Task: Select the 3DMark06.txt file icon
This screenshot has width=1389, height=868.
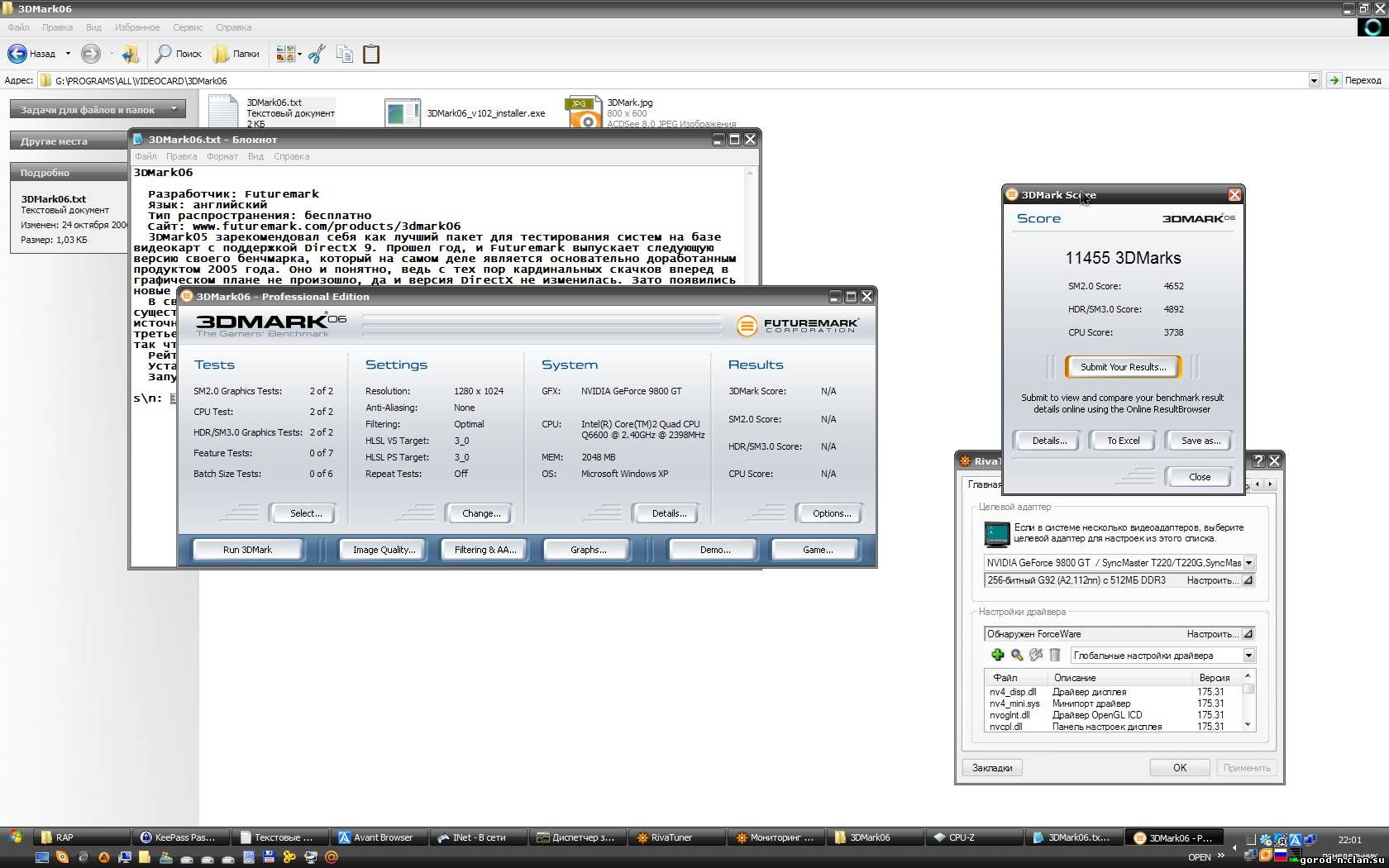Action: pos(223,111)
